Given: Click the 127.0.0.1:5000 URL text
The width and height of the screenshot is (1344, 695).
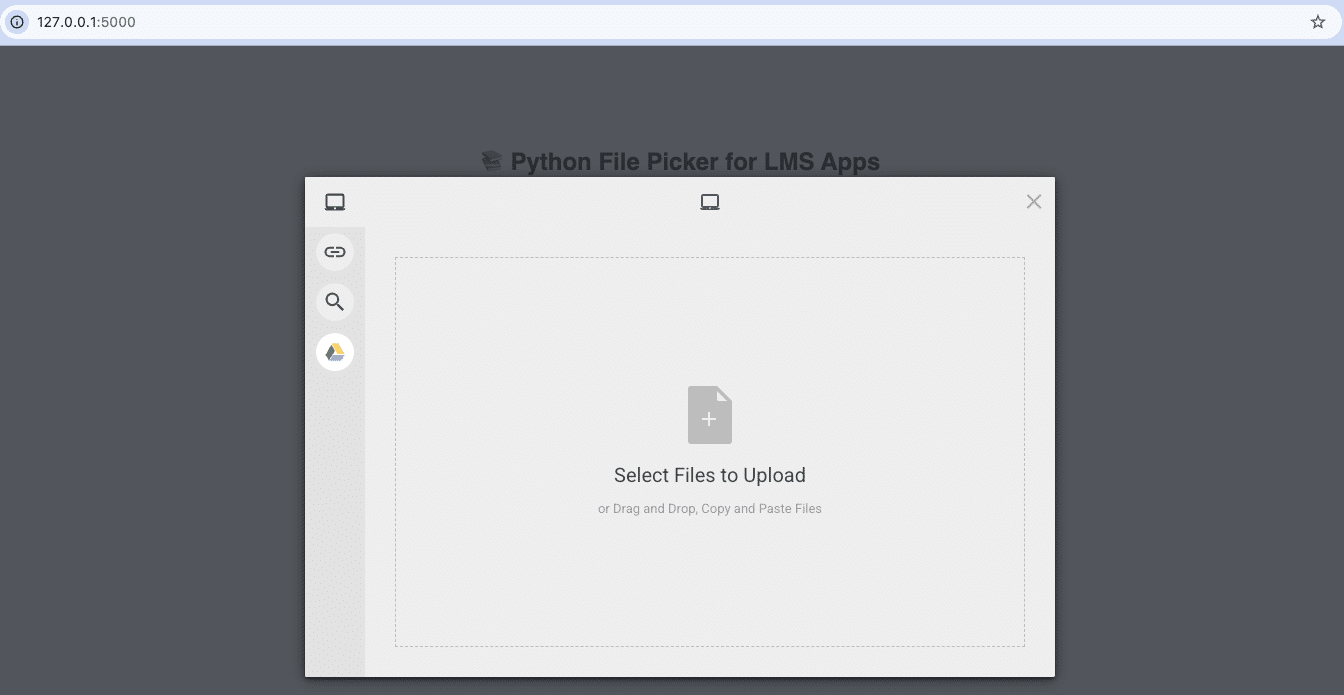Looking at the screenshot, I should pyautogui.click(x=88, y=20).
